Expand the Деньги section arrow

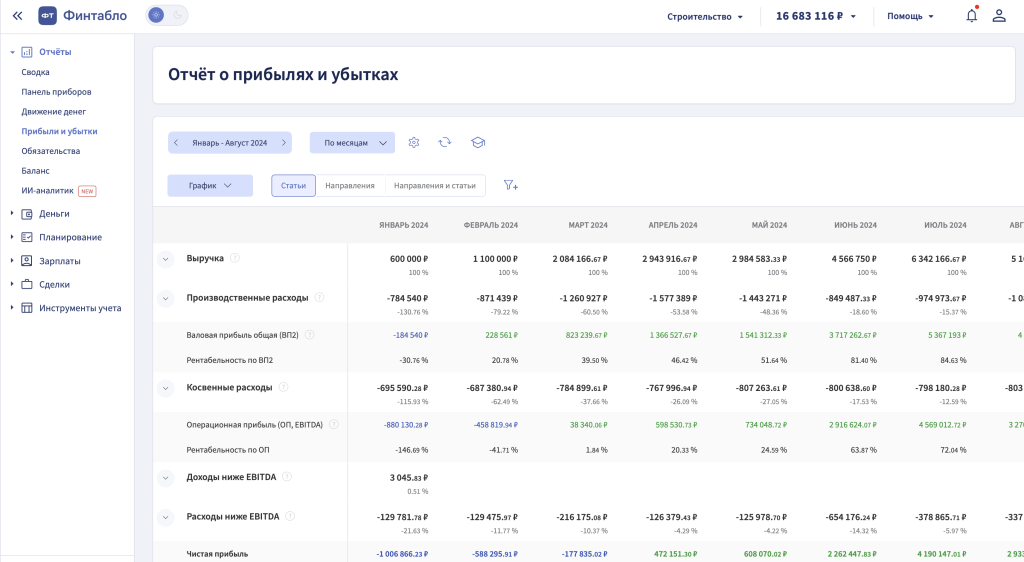point(12,213)
